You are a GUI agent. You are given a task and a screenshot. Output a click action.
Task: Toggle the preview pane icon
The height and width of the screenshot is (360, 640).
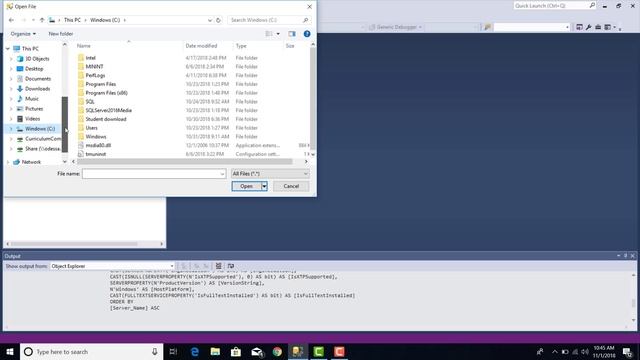point(292,34)
